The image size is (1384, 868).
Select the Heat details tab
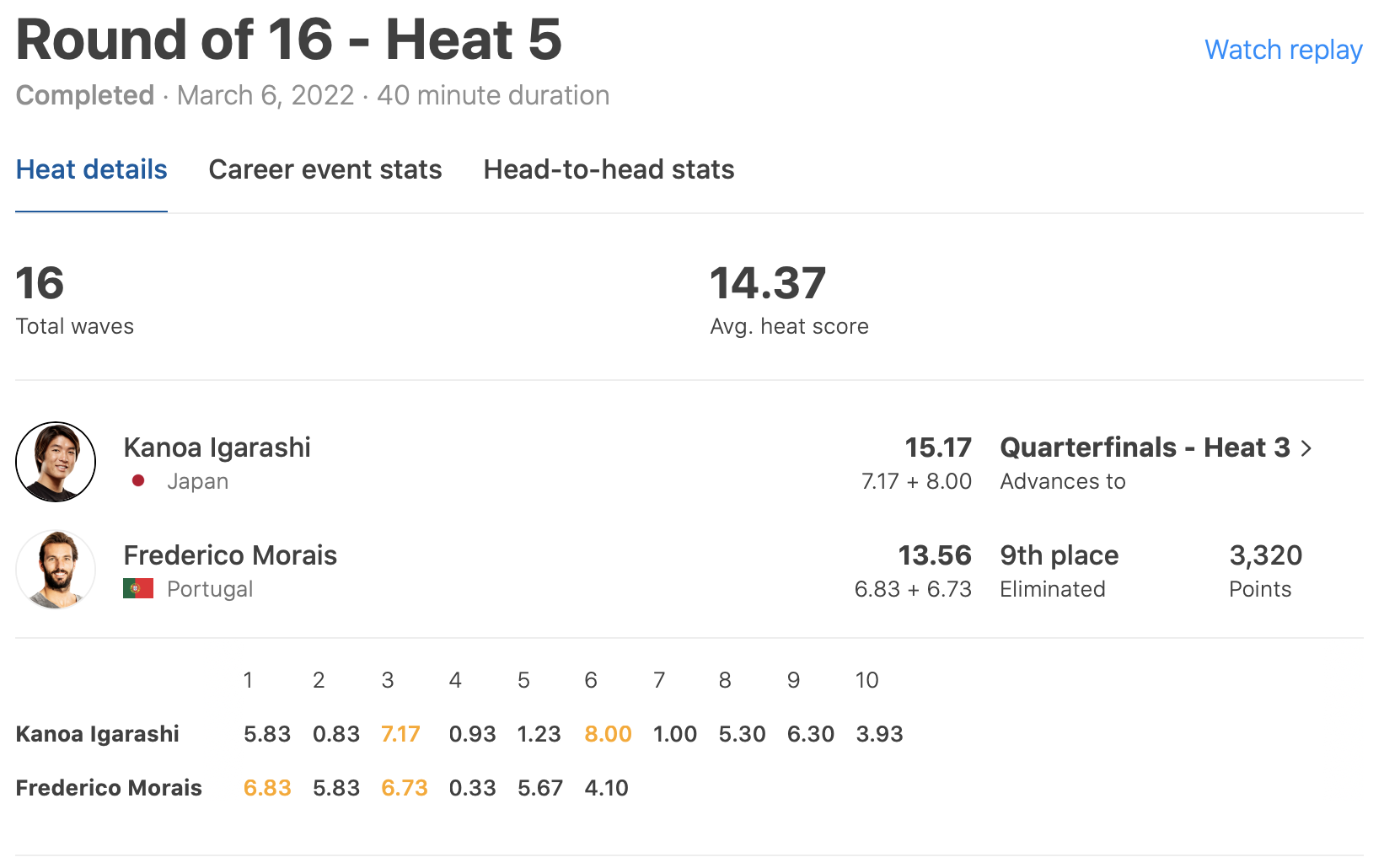click(91, 169)
